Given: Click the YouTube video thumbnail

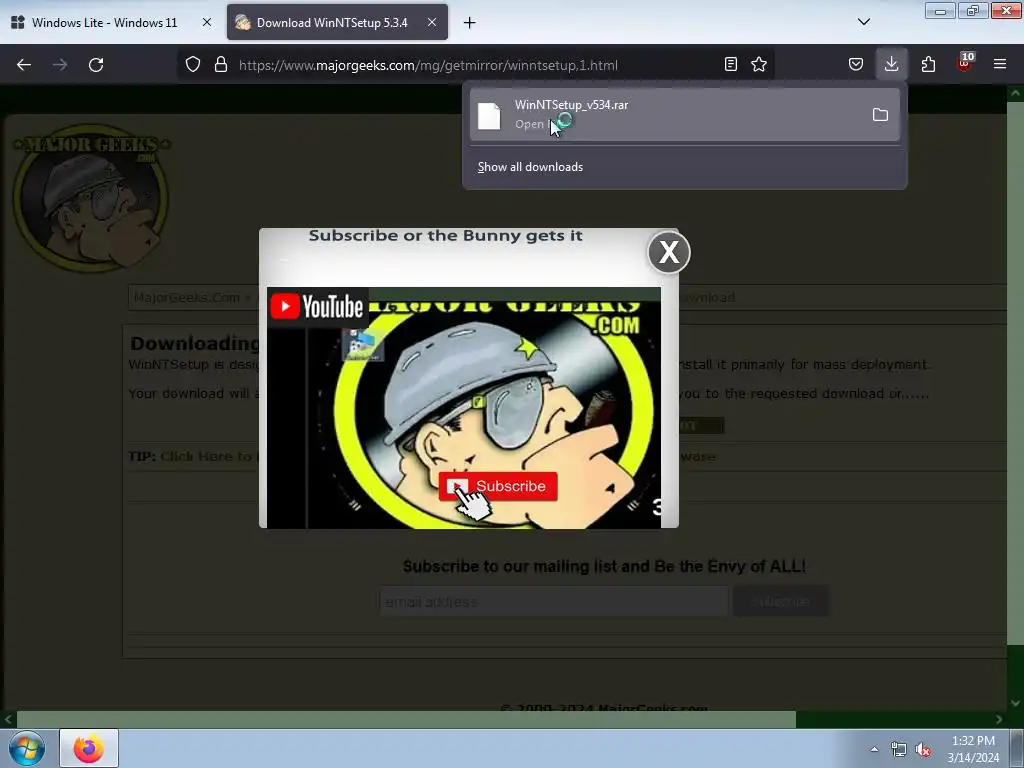Looking at the screenshot, I should coord(464,408).
